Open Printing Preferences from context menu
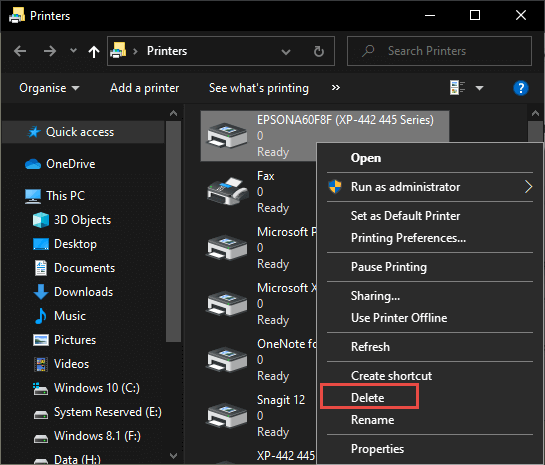545x465 pixels. click(408, 238)
